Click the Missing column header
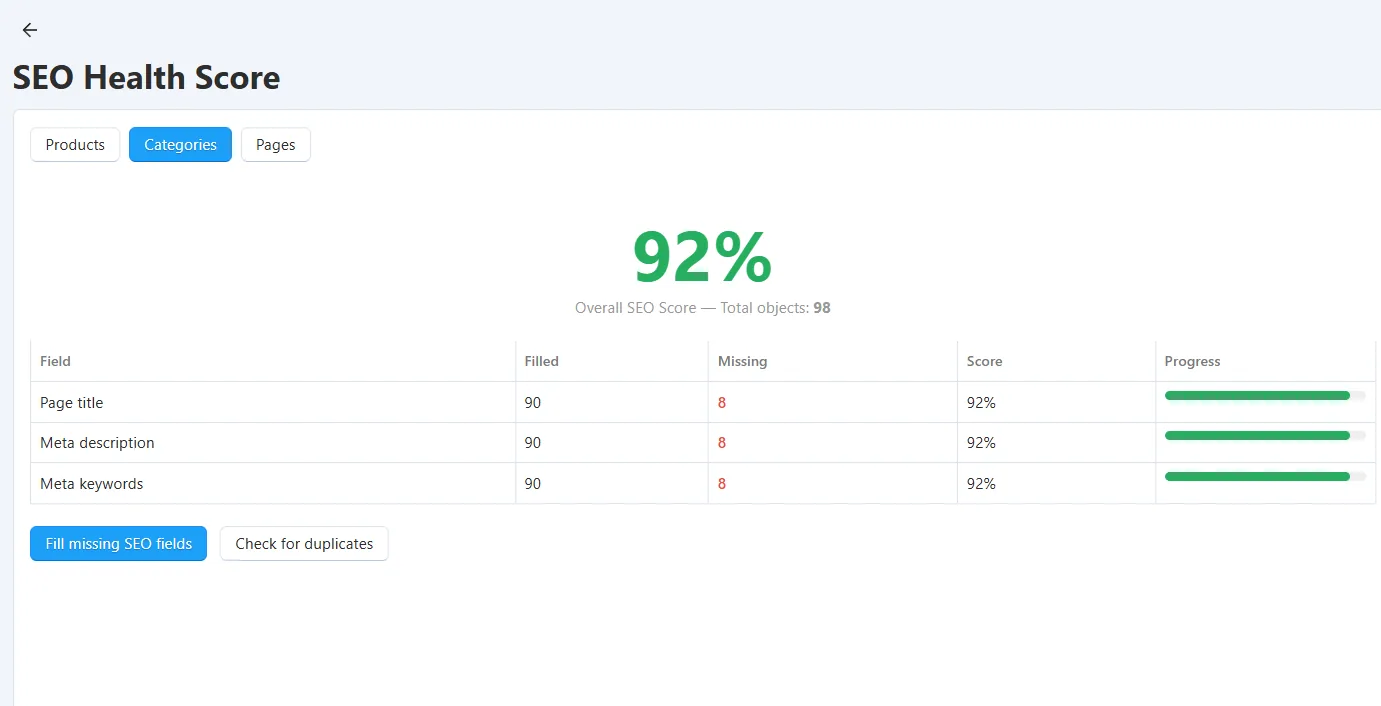 [743, 361]
